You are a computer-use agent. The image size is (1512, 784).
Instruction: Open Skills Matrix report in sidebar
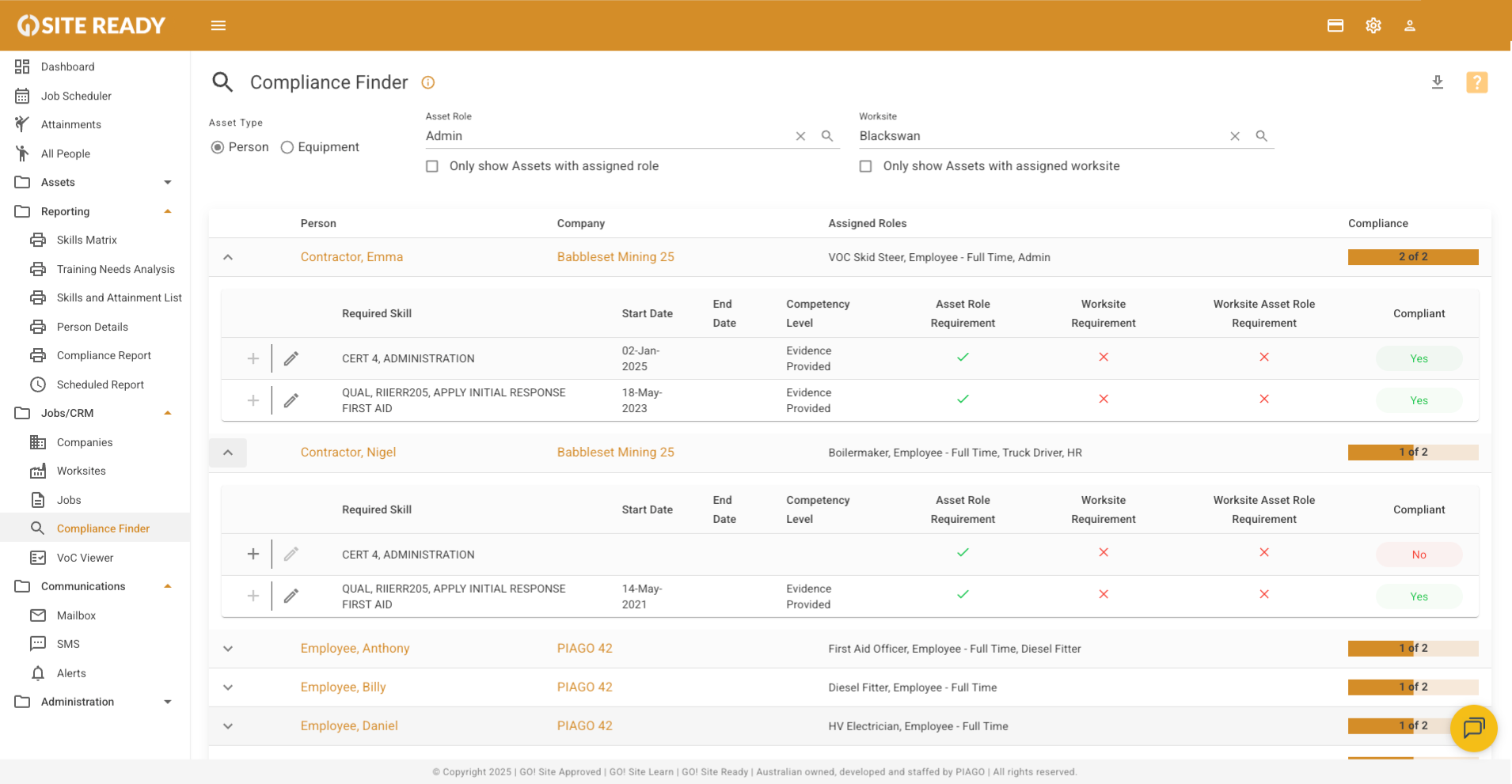point(86,240)
